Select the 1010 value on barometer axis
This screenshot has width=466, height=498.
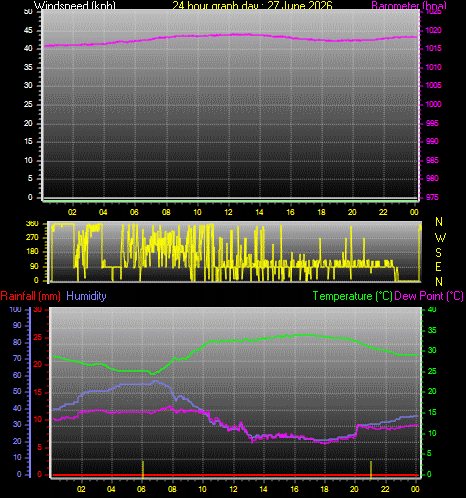tap(433, 67)
